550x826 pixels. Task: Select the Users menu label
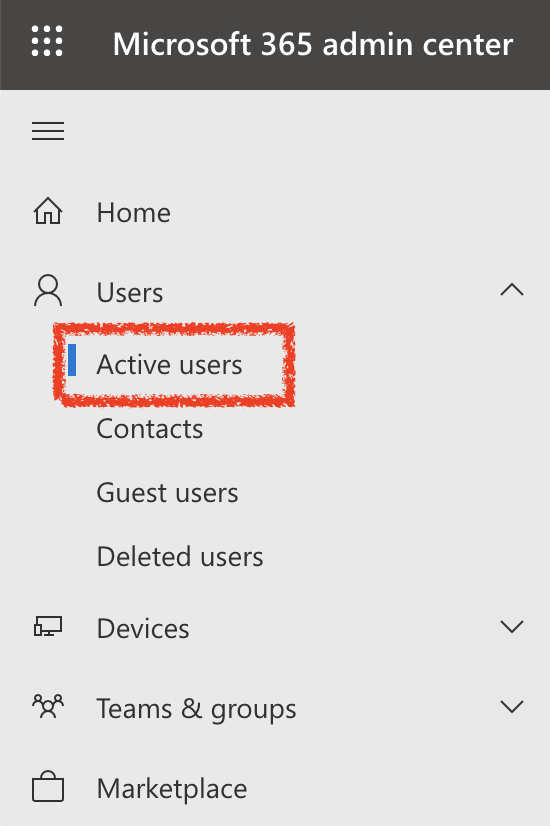pos(130,292)
